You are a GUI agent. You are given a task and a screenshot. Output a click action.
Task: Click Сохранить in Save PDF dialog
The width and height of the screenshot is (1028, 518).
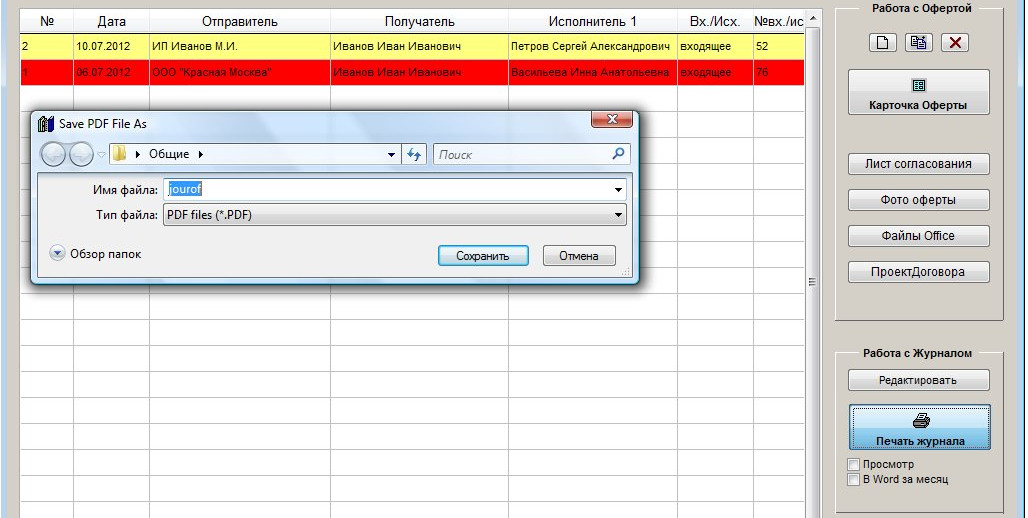483,256
